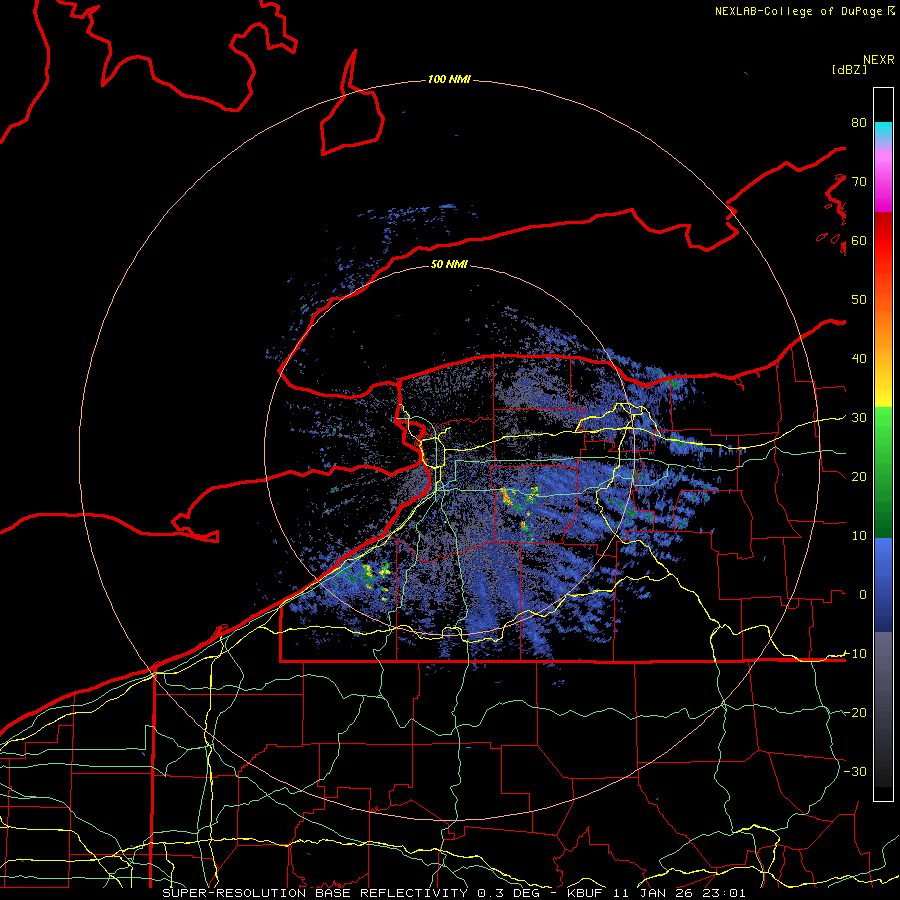The width and height of the screenshot is (900, 900).
Task: Click the 40 value on dBZ scale
Action: pos(859,359)
